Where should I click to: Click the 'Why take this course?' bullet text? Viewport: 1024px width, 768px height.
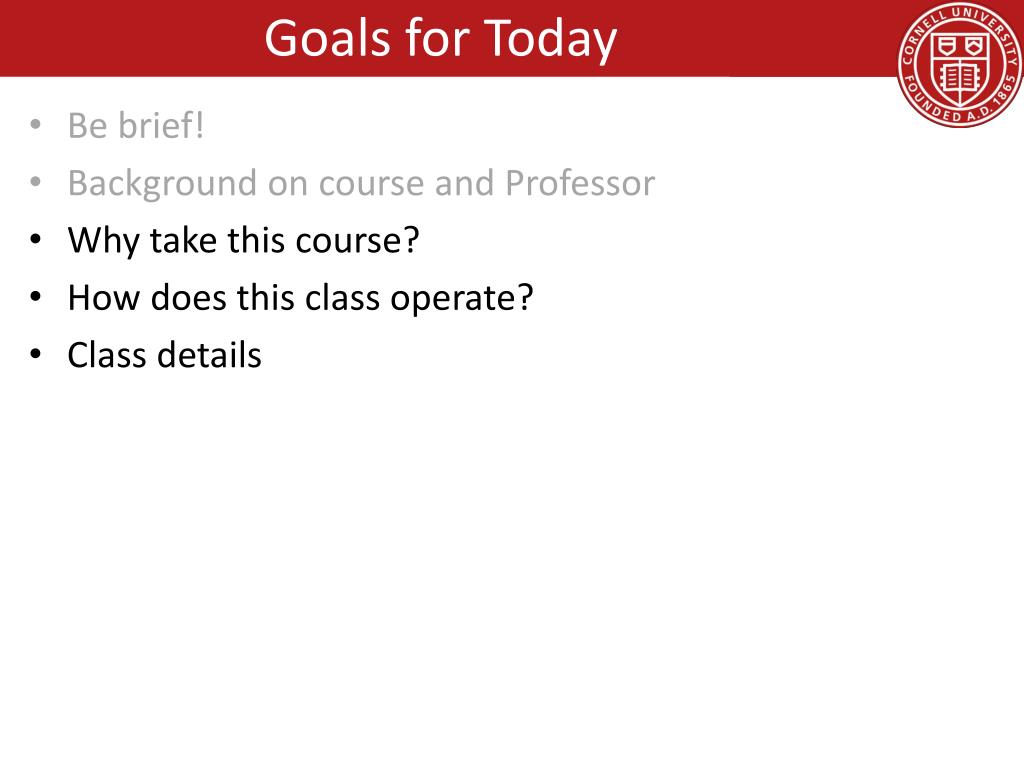click(x=243, y=240)
